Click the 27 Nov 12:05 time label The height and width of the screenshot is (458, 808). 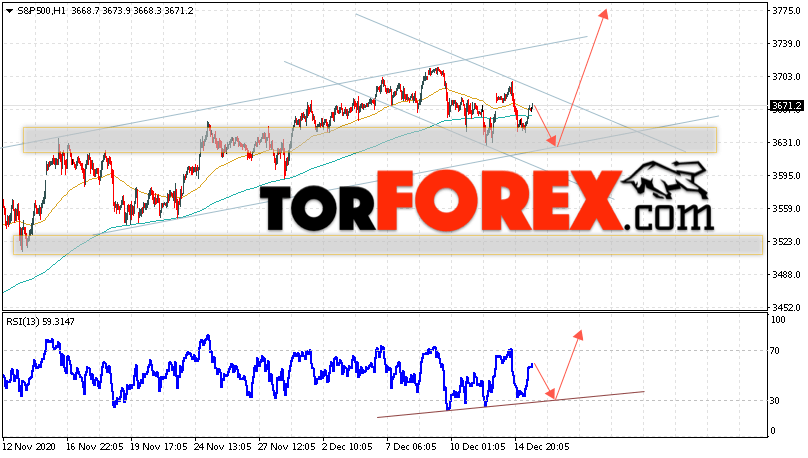coord(287,447)
